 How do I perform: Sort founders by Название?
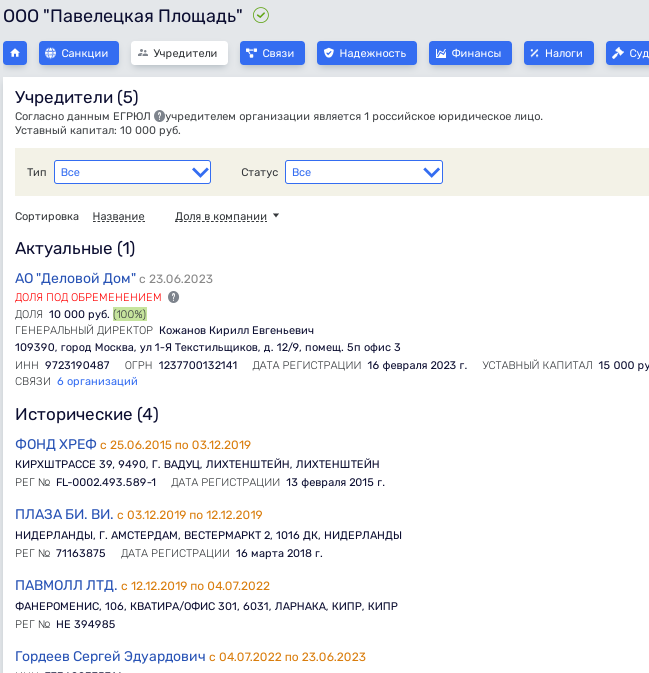coord(118,216)
